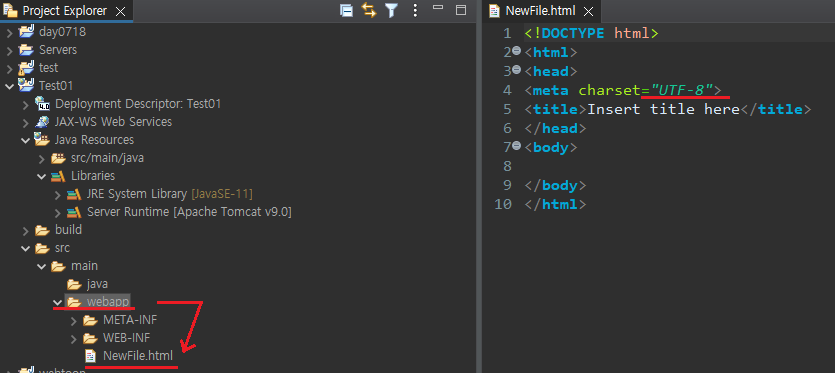Click the Deployment Descriptor icon
835x373 pixels.
click(x=42, y=103)
